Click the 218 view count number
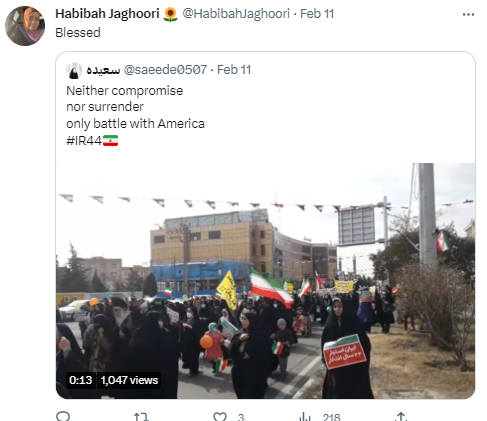 pyautogui.click(x=331, y=417)
